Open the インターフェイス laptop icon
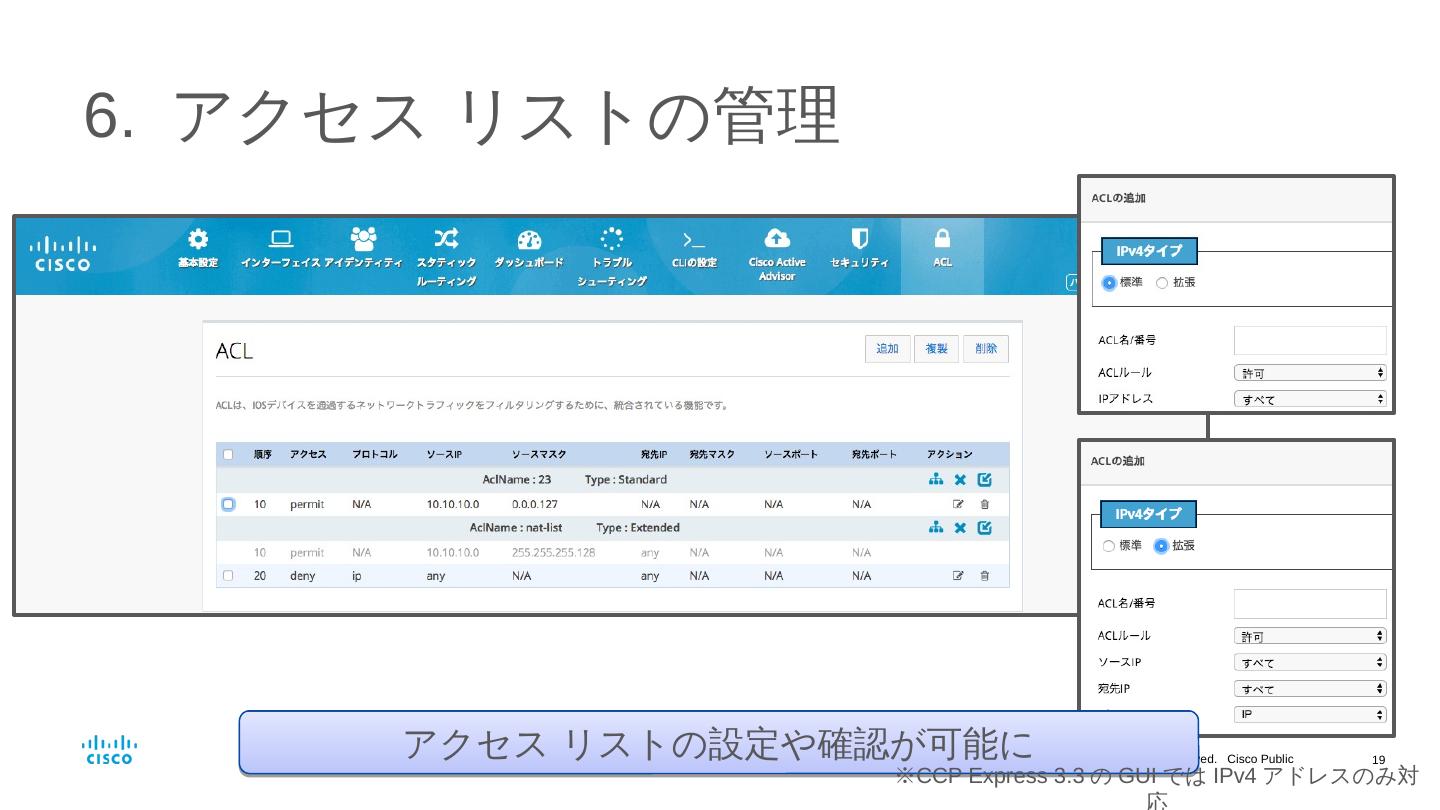The height and width of the screenshot is (810, 1440). pyautogui.click(x=281, y=240)
